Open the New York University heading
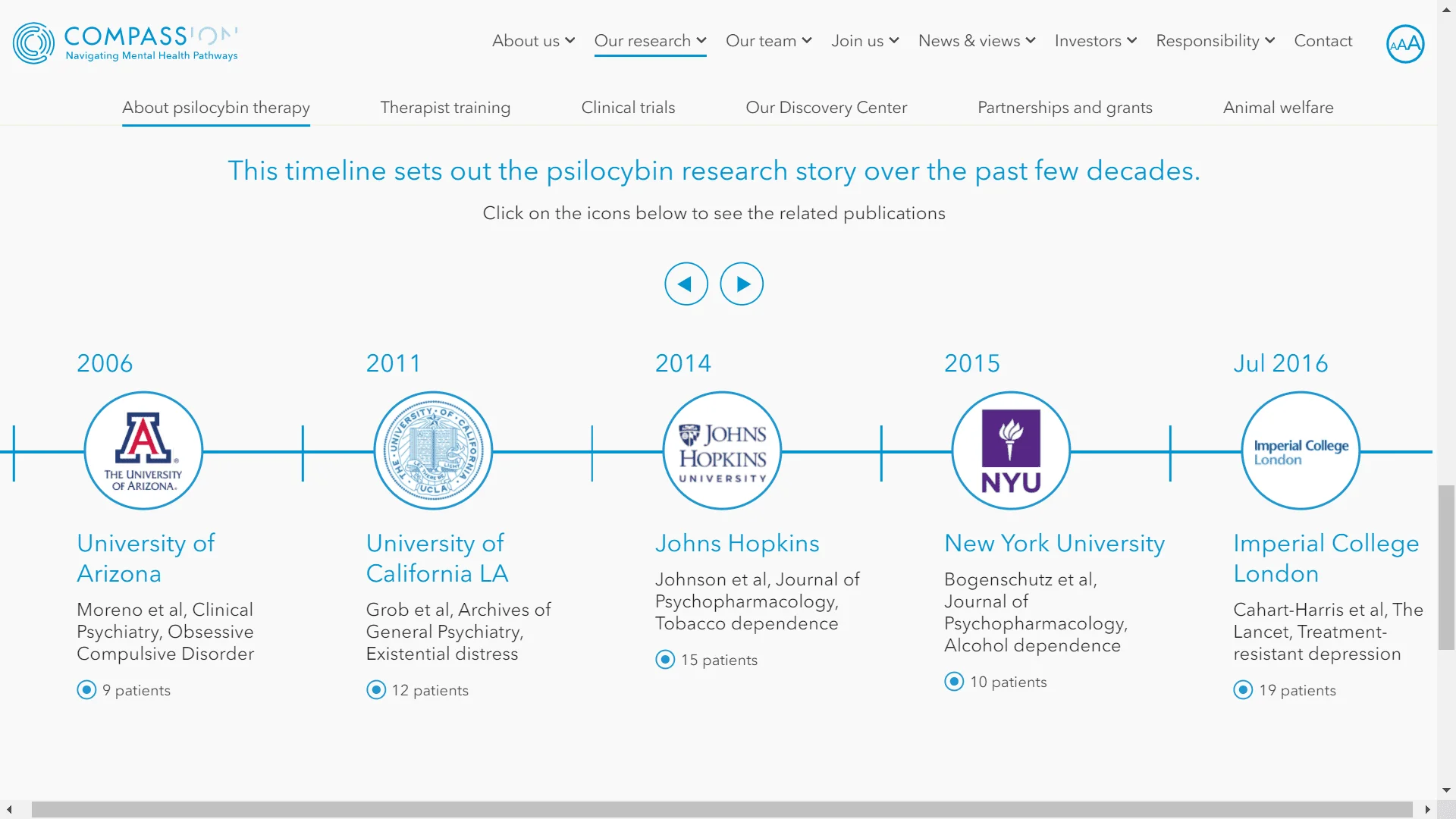The height and width of the screenshot is (819, 1456). pos(1054,543)
